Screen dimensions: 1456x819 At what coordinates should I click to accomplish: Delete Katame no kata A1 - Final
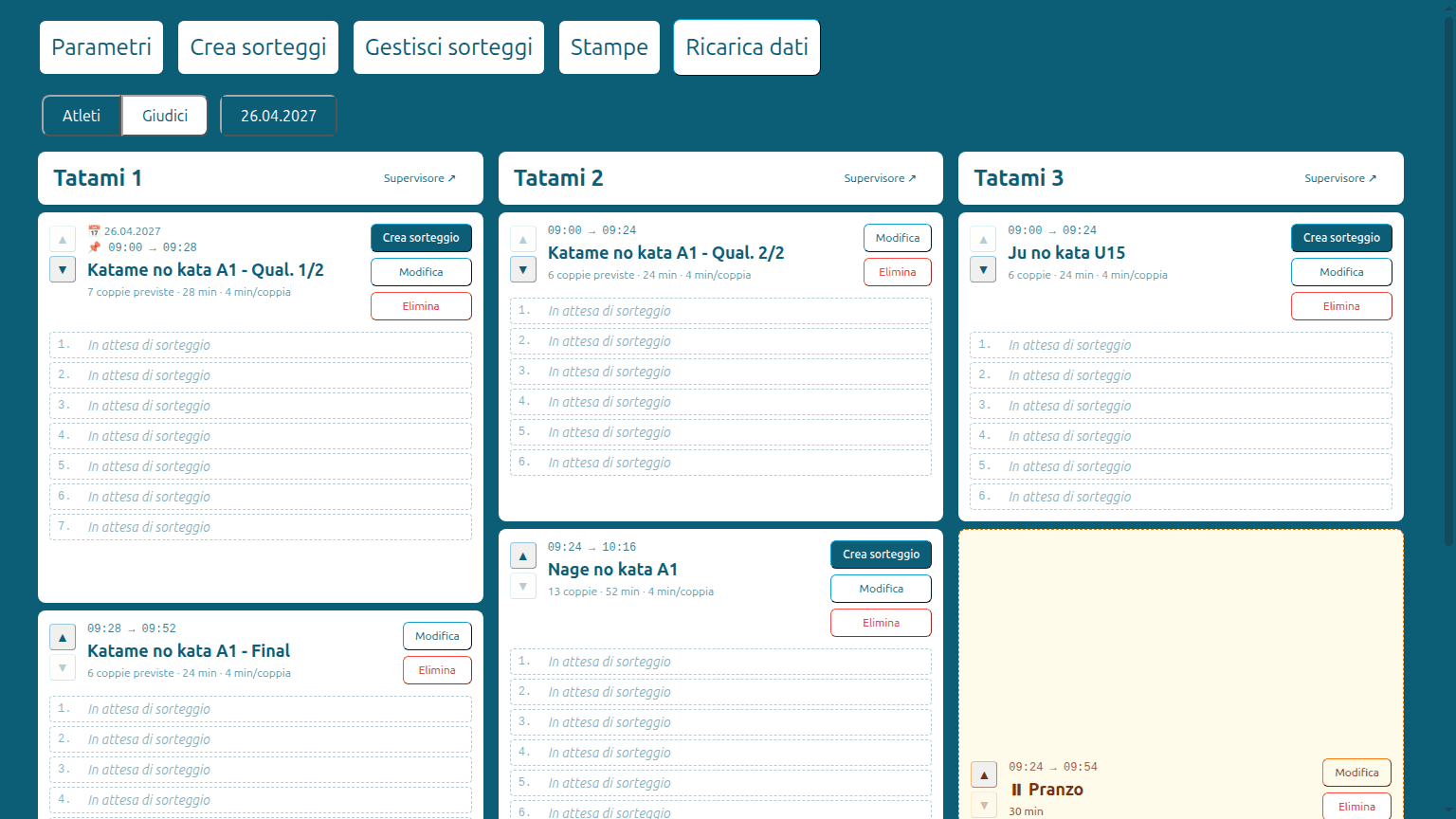point(437,670)
